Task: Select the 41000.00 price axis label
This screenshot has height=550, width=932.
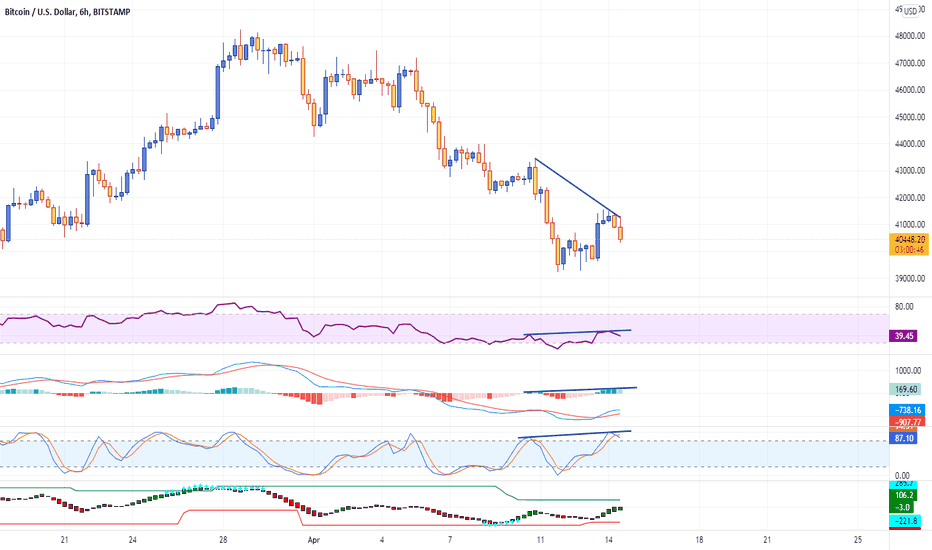Action: 909,224
